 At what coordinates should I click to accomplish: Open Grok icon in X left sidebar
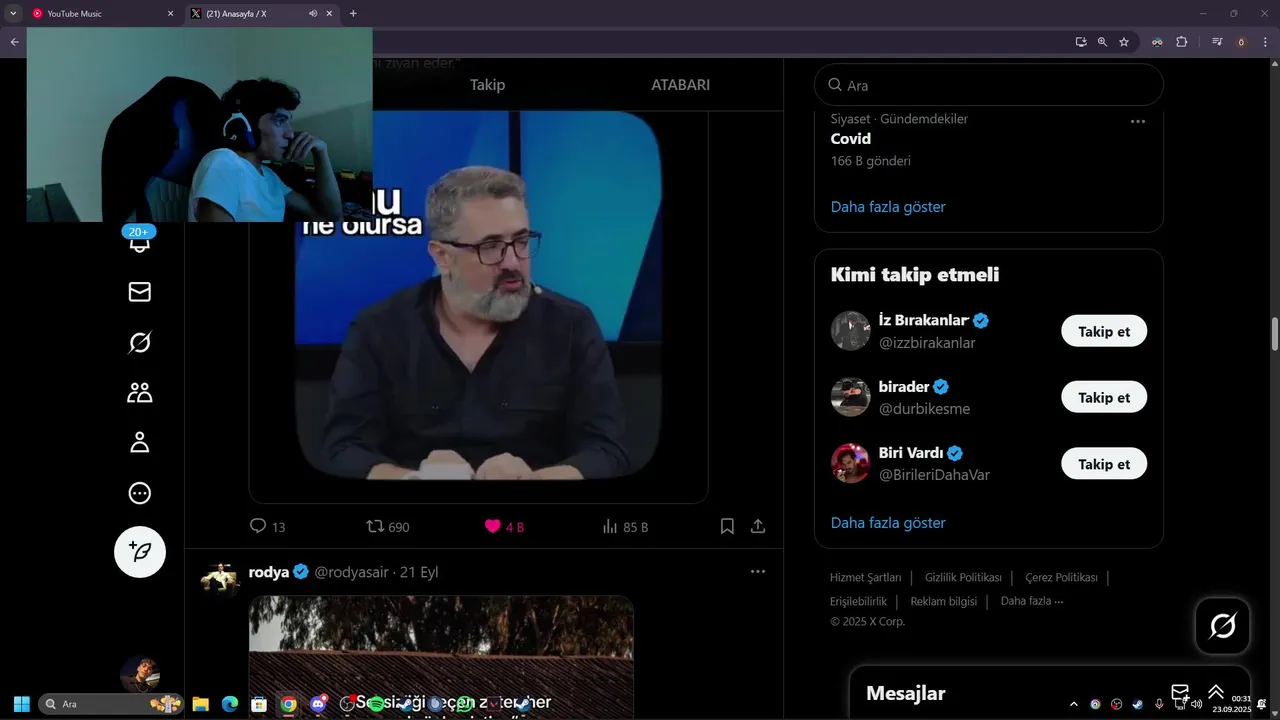[x=140, y=343]
